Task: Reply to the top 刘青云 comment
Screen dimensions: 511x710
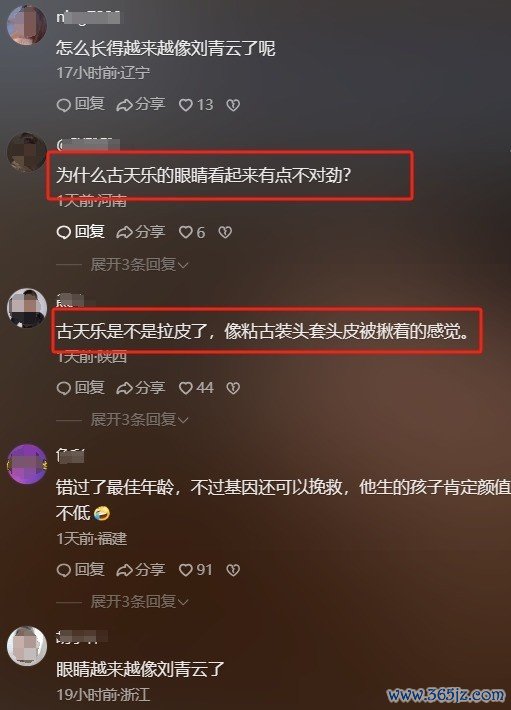Action: click(x=81, y=105)
